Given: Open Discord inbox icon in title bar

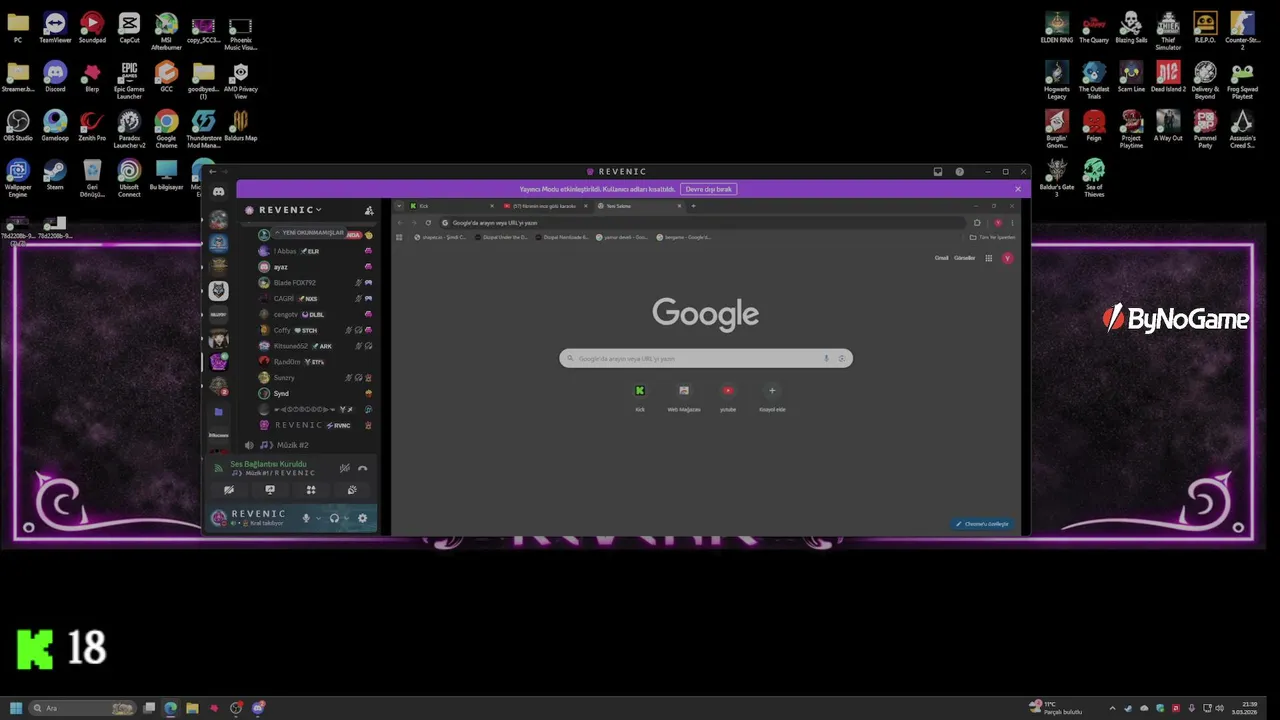Looking at the screenshot, I should pyautogui.click(x=937, y=172).
